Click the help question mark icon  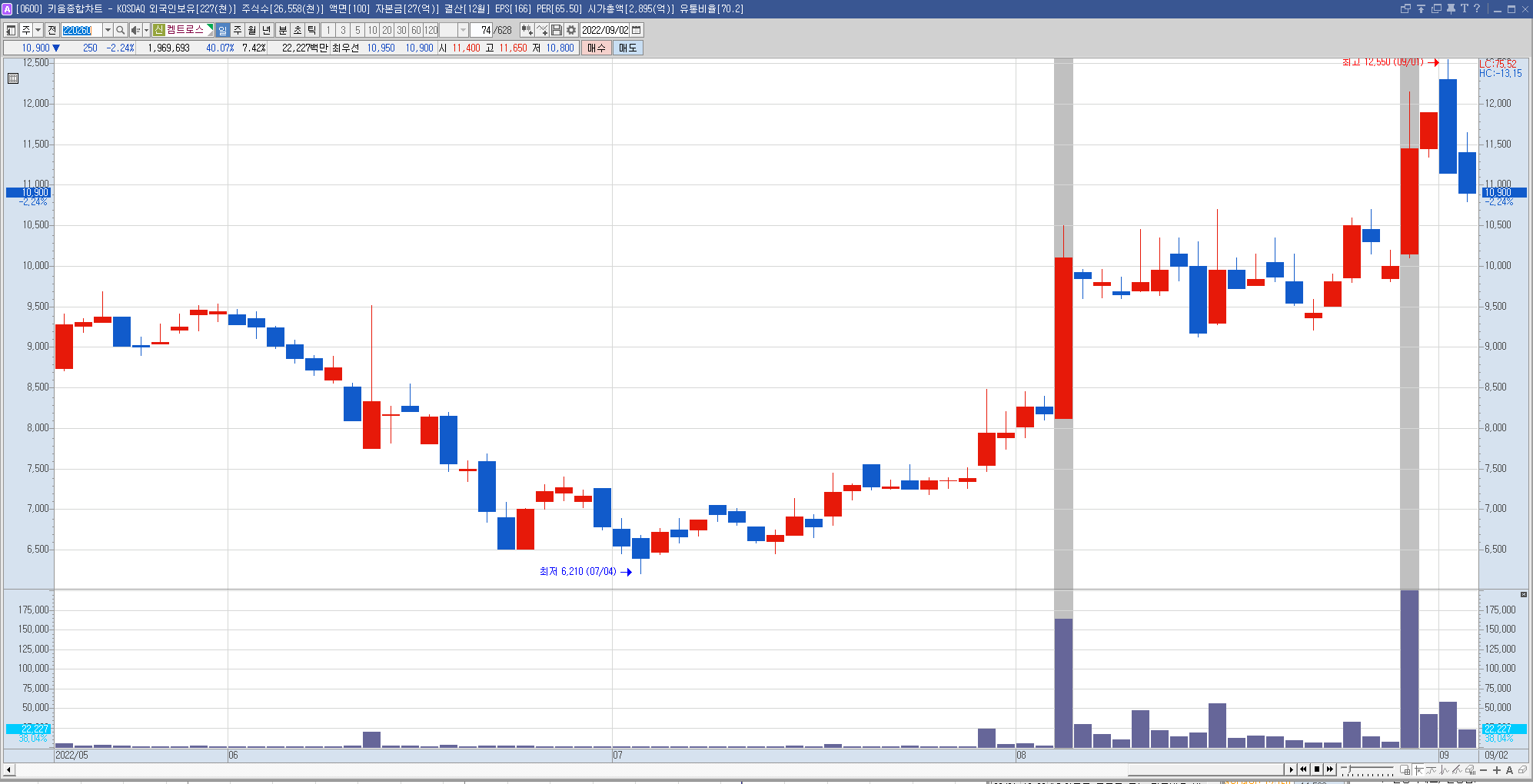click(x=1476, y=8)
